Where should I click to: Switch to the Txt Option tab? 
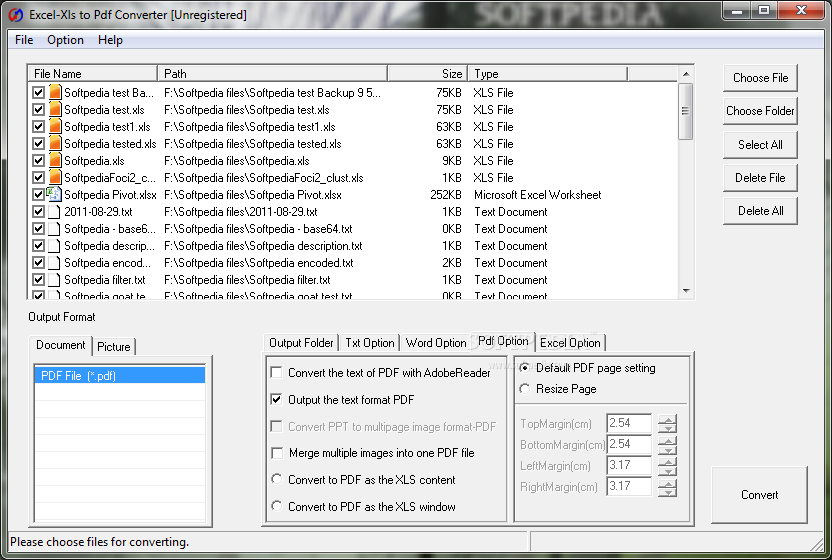[370, 343]
